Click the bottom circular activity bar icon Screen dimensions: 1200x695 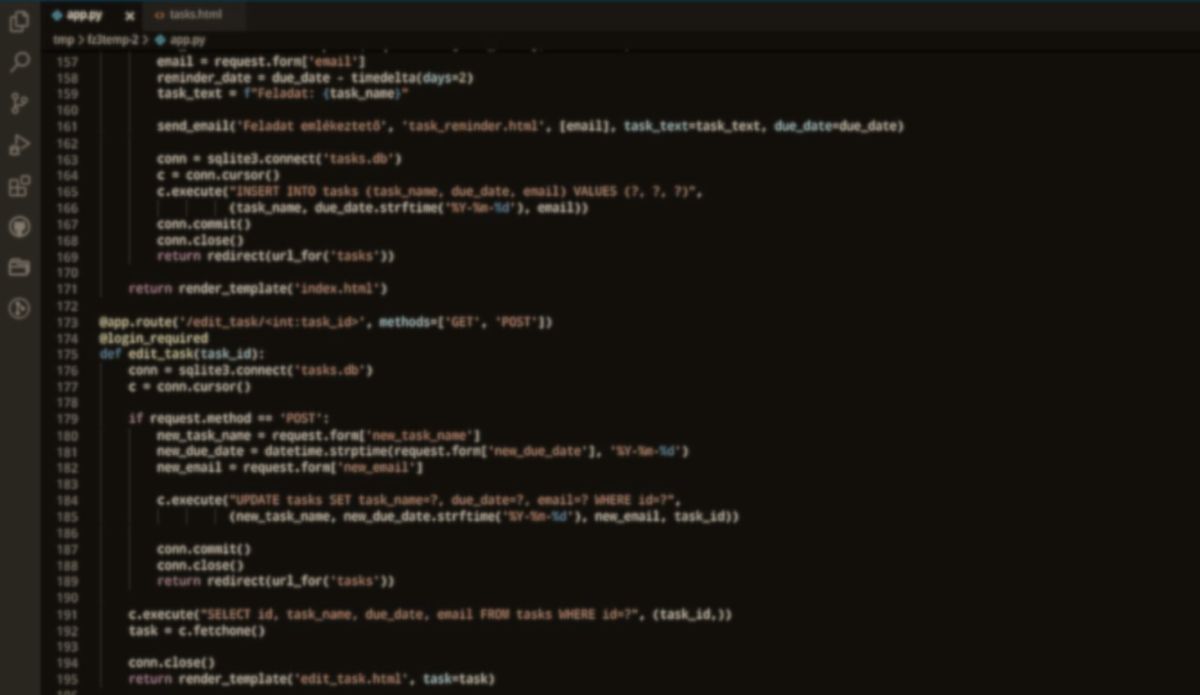19,308
